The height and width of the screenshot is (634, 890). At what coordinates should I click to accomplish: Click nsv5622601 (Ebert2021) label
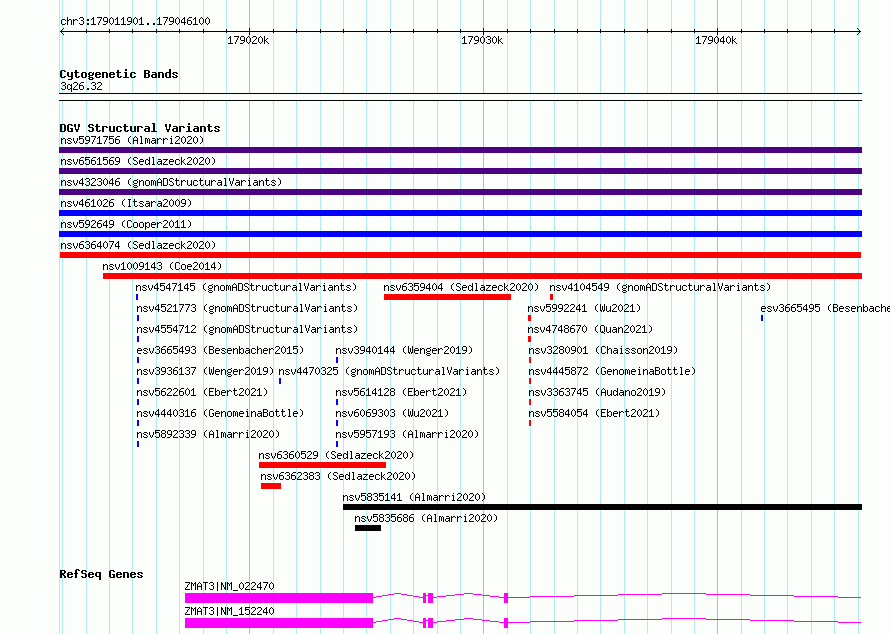coord(202,392)
